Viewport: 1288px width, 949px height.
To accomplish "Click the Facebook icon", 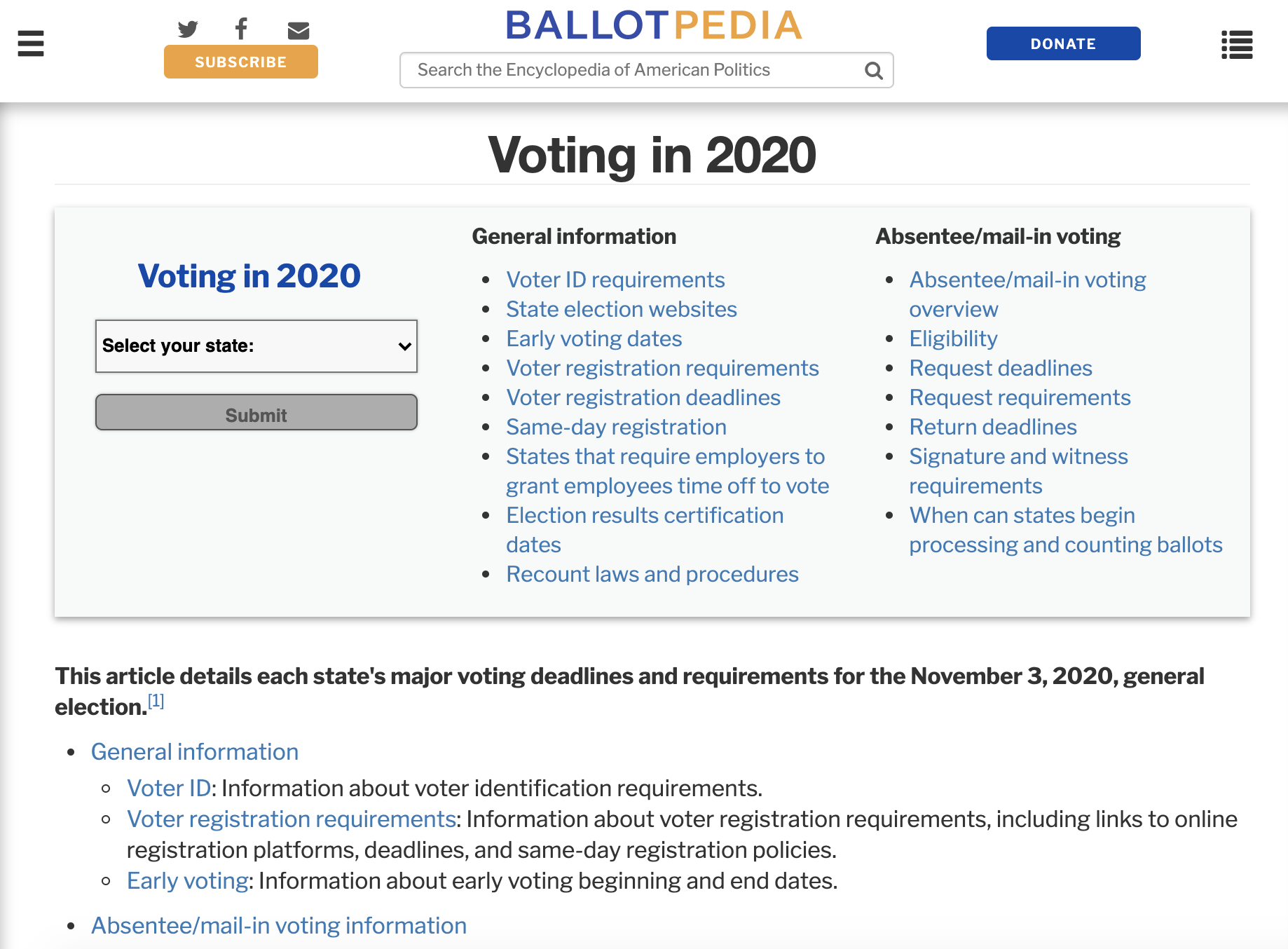I will tap(241, 29).
